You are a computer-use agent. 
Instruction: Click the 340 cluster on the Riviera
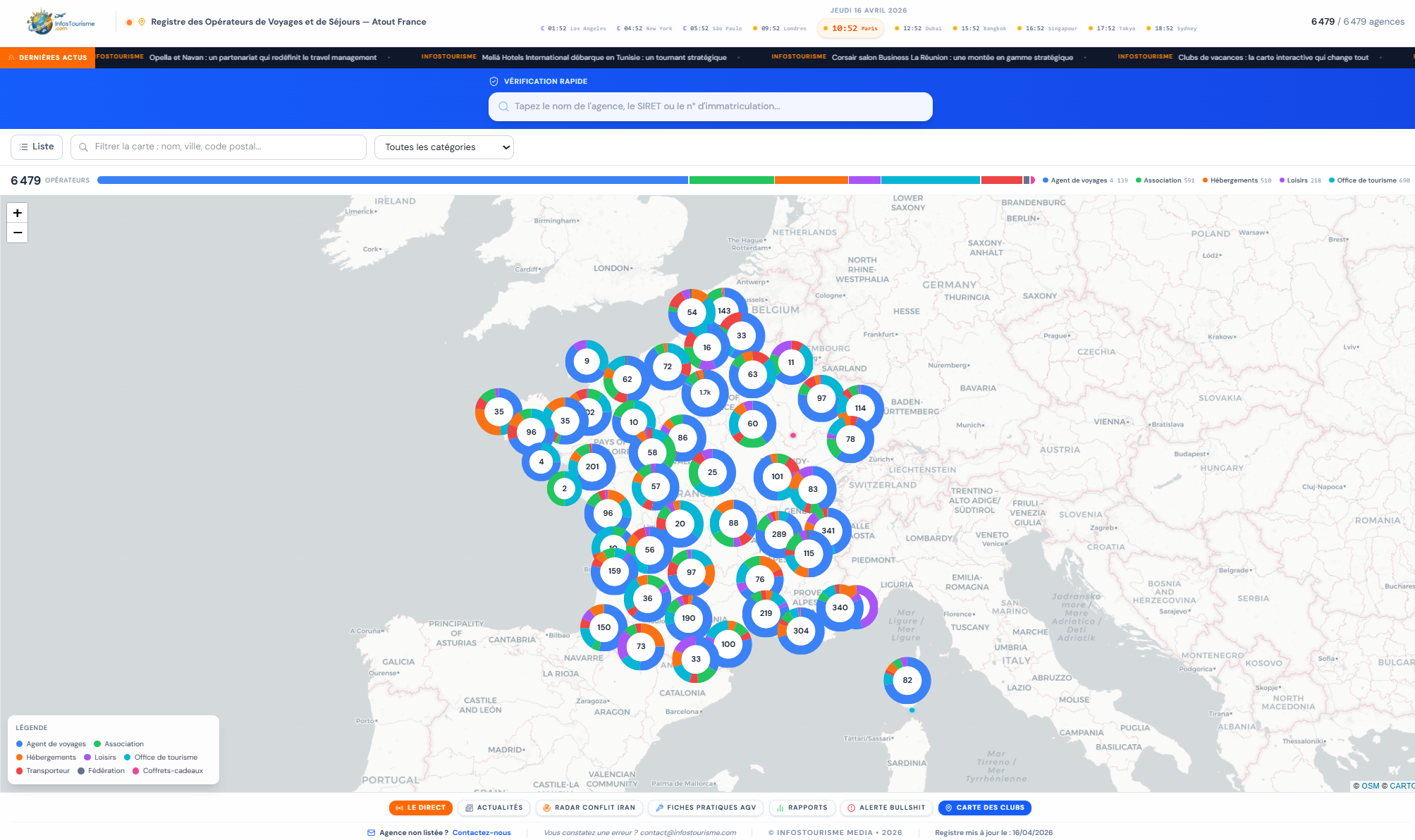(840, 607)
